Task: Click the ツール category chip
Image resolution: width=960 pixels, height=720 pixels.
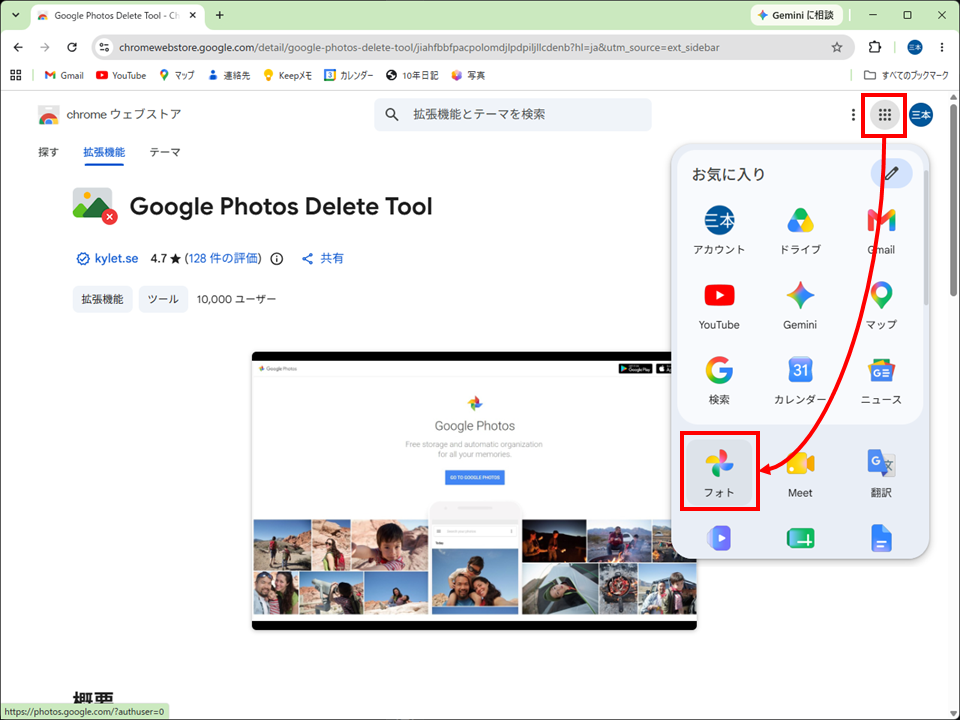Action: (x=163, y=299)
